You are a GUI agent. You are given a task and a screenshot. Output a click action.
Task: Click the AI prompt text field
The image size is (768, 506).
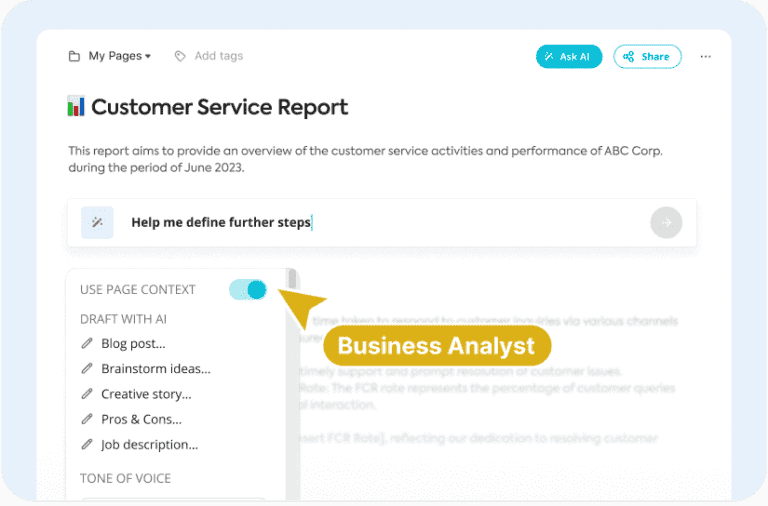380,222
